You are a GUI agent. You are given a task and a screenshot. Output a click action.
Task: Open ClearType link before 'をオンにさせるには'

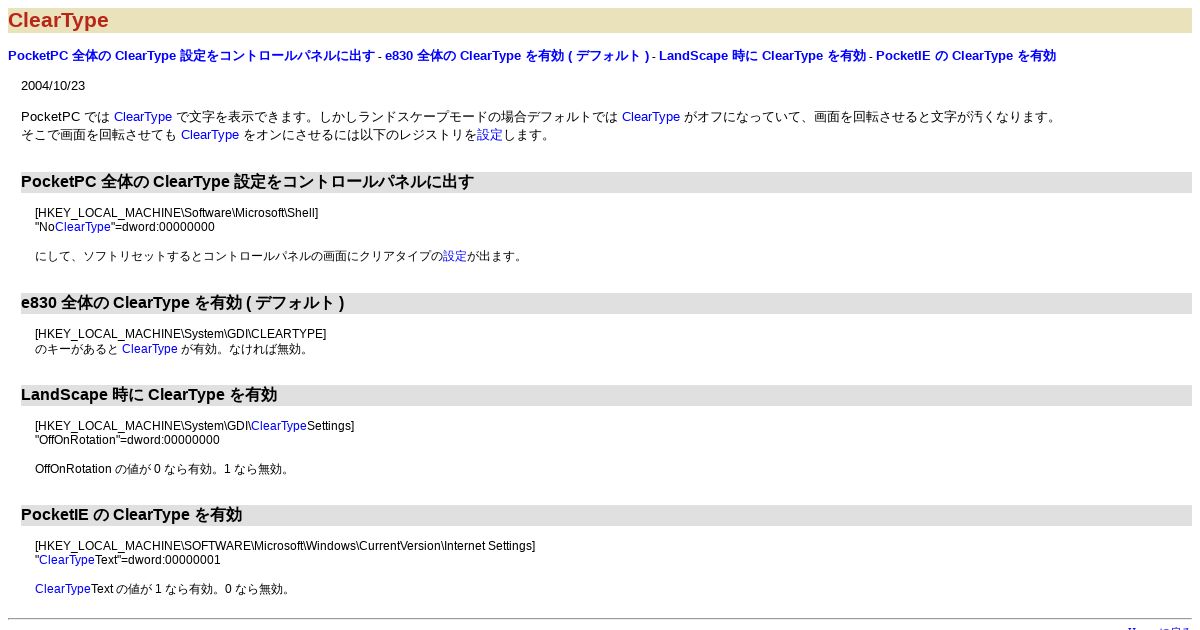coord(210,135)
